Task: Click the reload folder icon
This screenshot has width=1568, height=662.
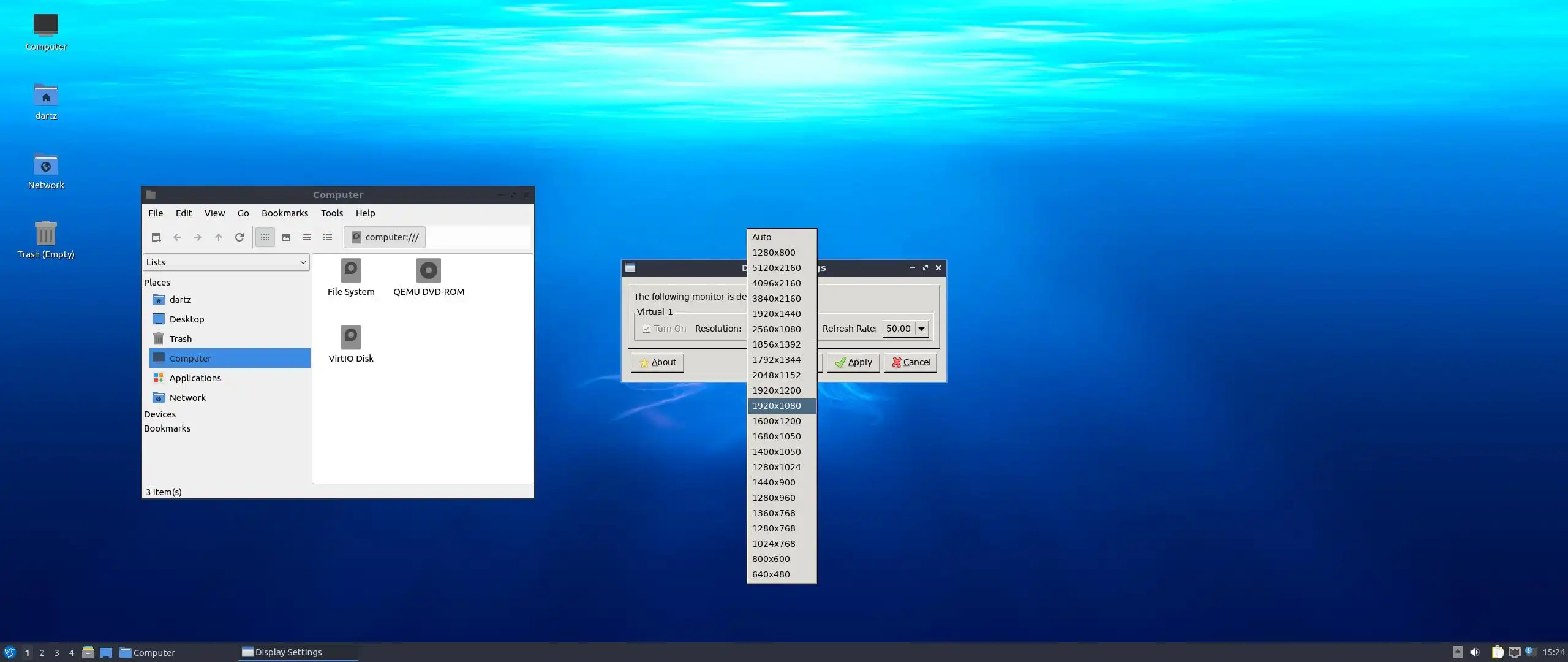Action: [239, 237]
